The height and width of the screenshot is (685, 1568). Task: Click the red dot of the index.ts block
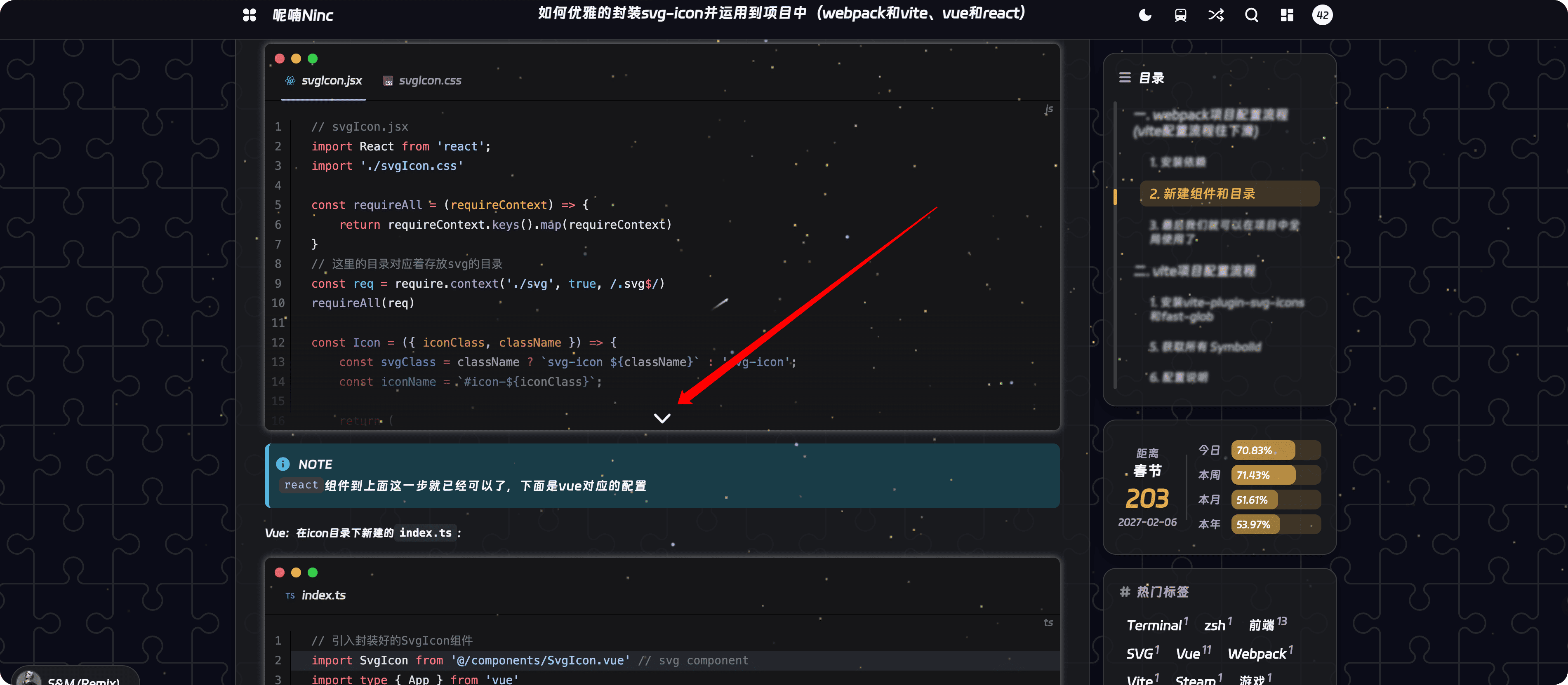(279, 572)
